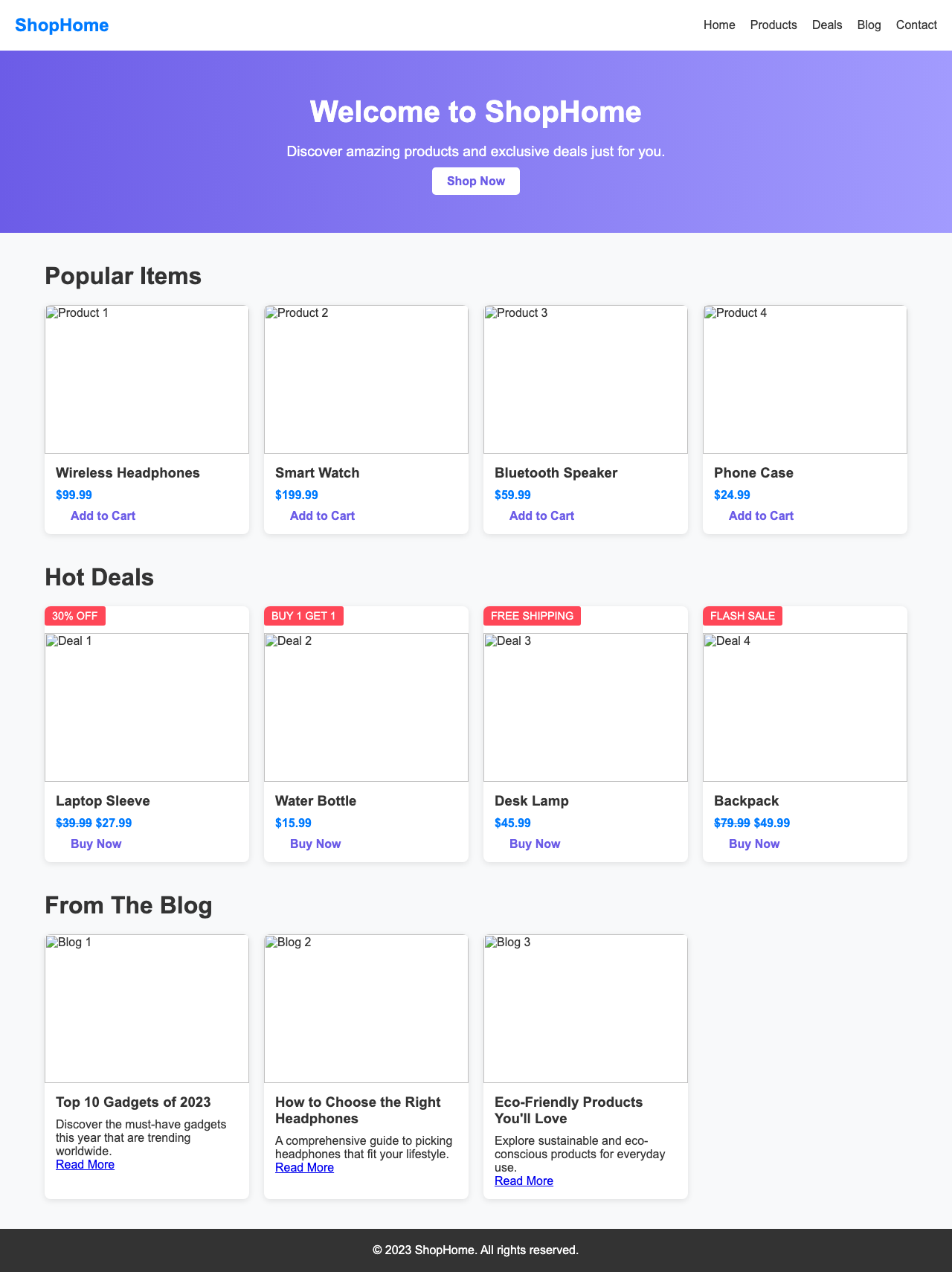Navigate to the Deals page
The image size is (952, 1272).
point(826,25)
